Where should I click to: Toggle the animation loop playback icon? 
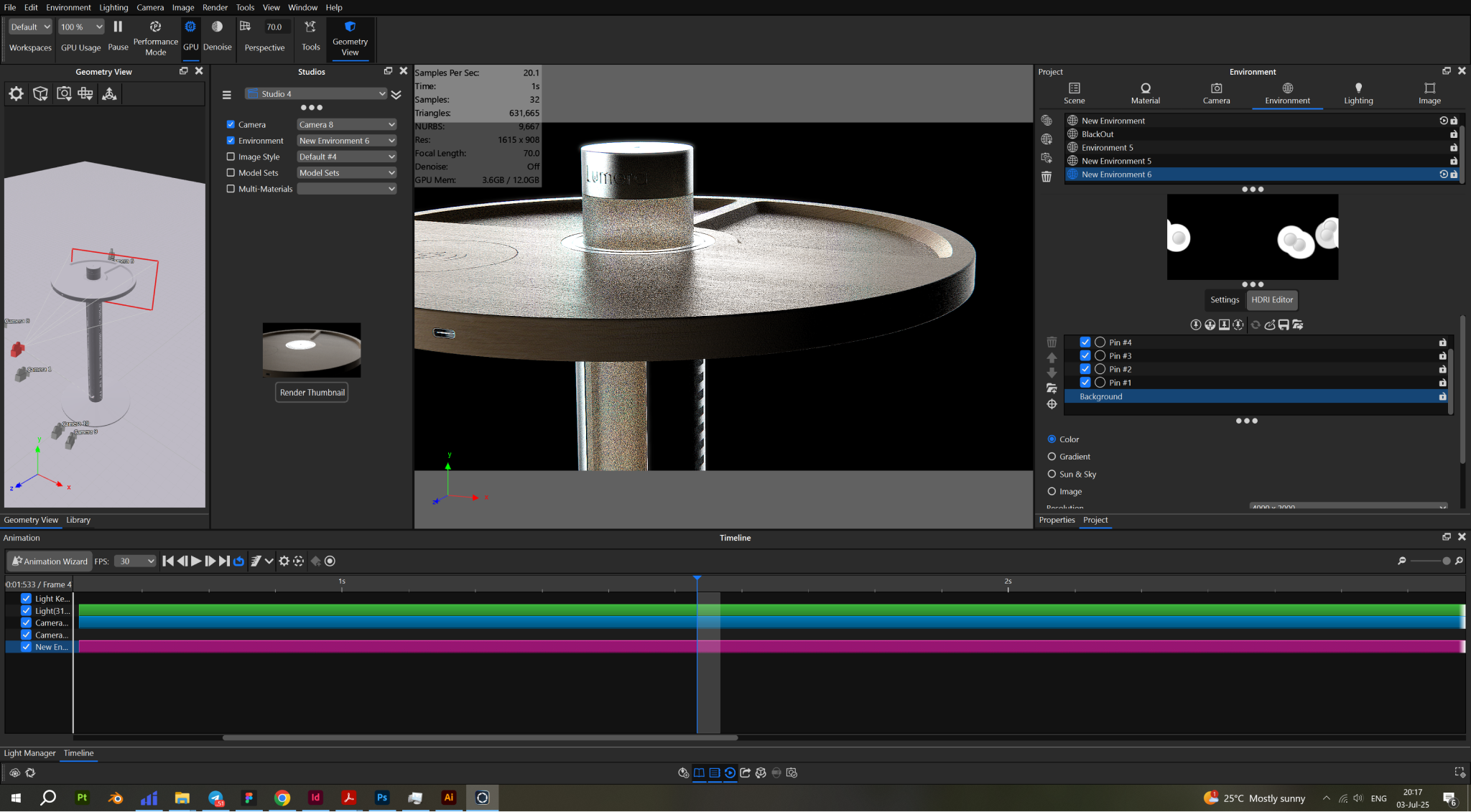238,561
